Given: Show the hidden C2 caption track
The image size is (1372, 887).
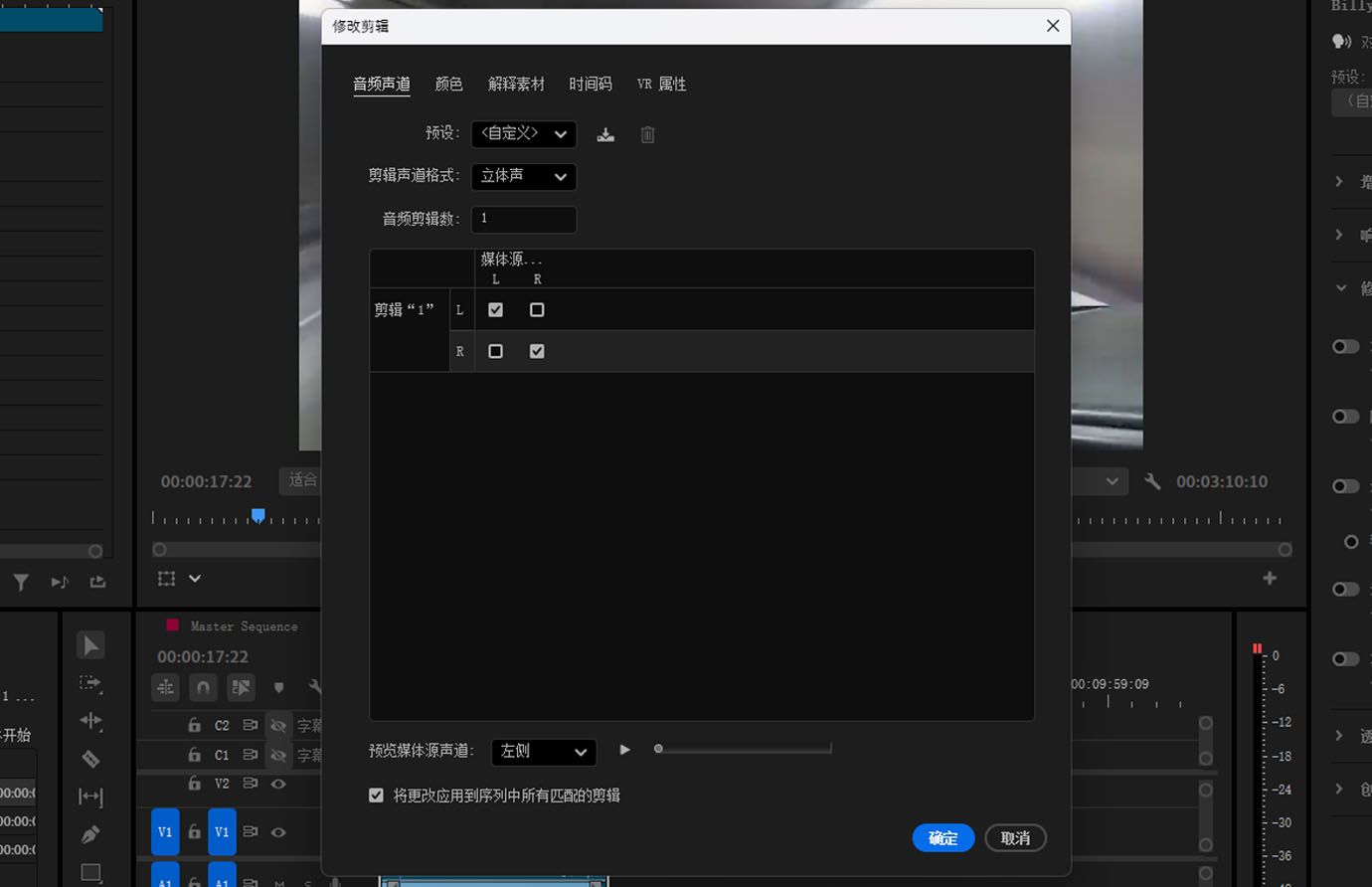Looking at the screenshot, I should click(279, 725).
